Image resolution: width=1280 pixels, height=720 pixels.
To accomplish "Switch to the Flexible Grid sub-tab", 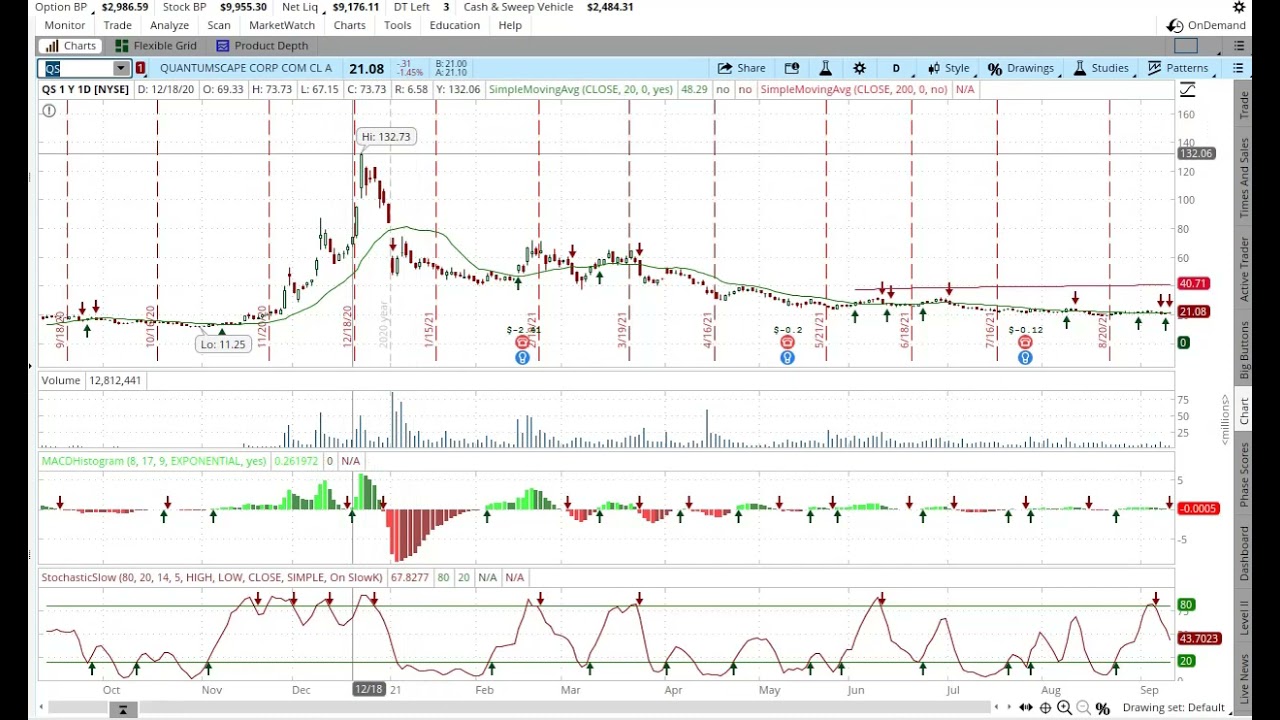I will pos(155,46).
